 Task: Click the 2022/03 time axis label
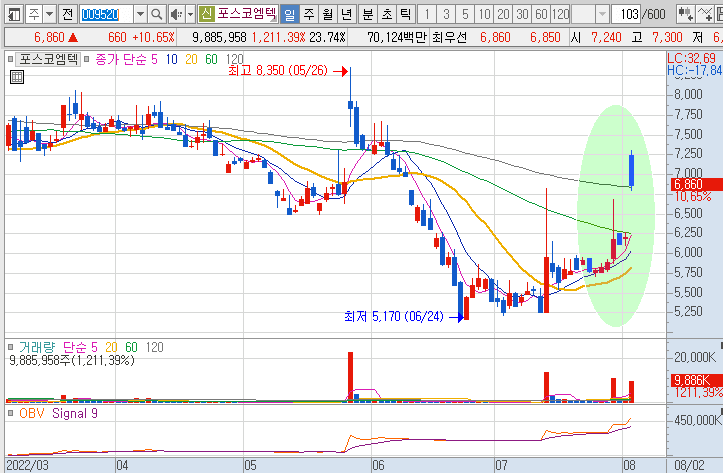[27, 465]
